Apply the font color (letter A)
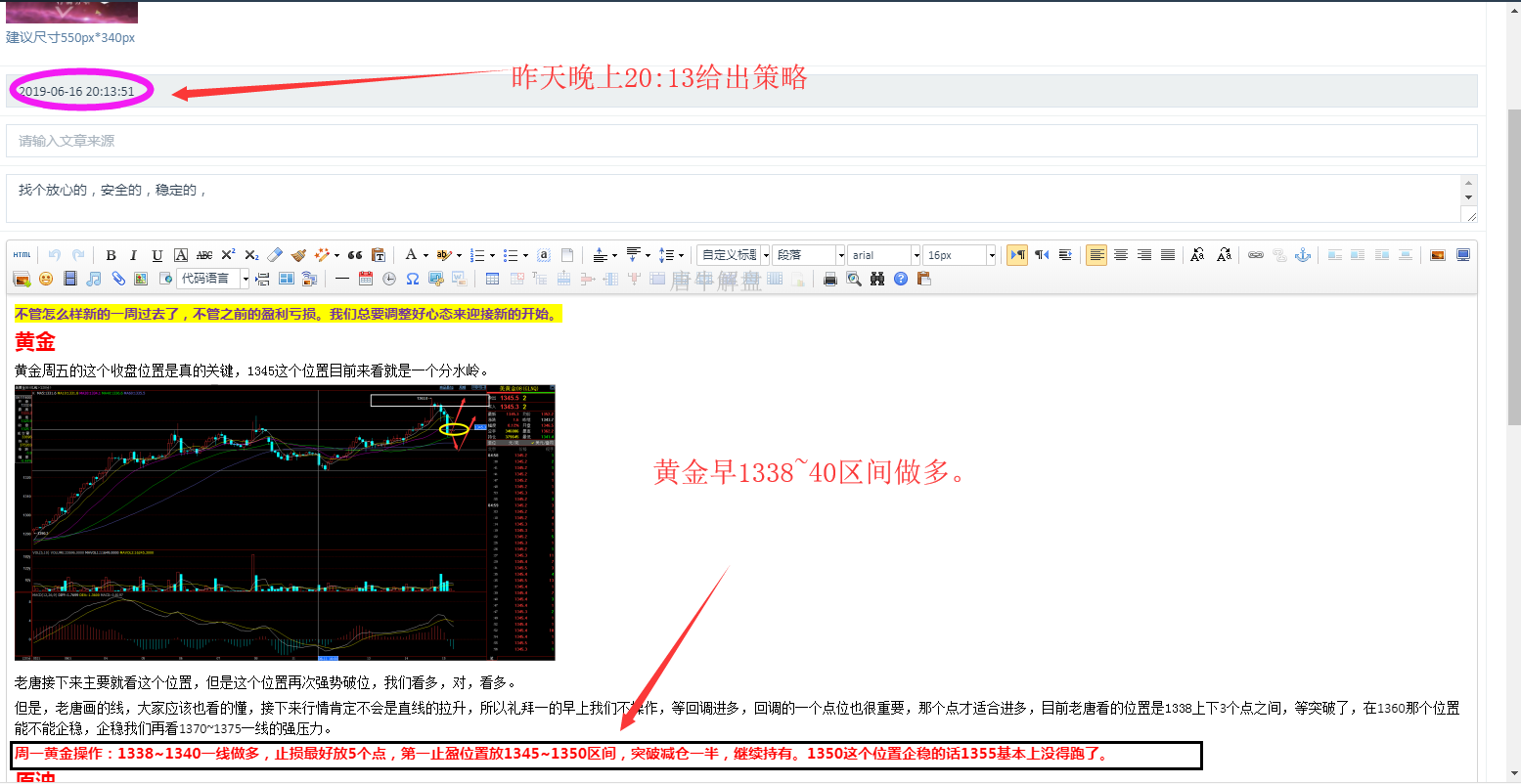 point(411,255)
